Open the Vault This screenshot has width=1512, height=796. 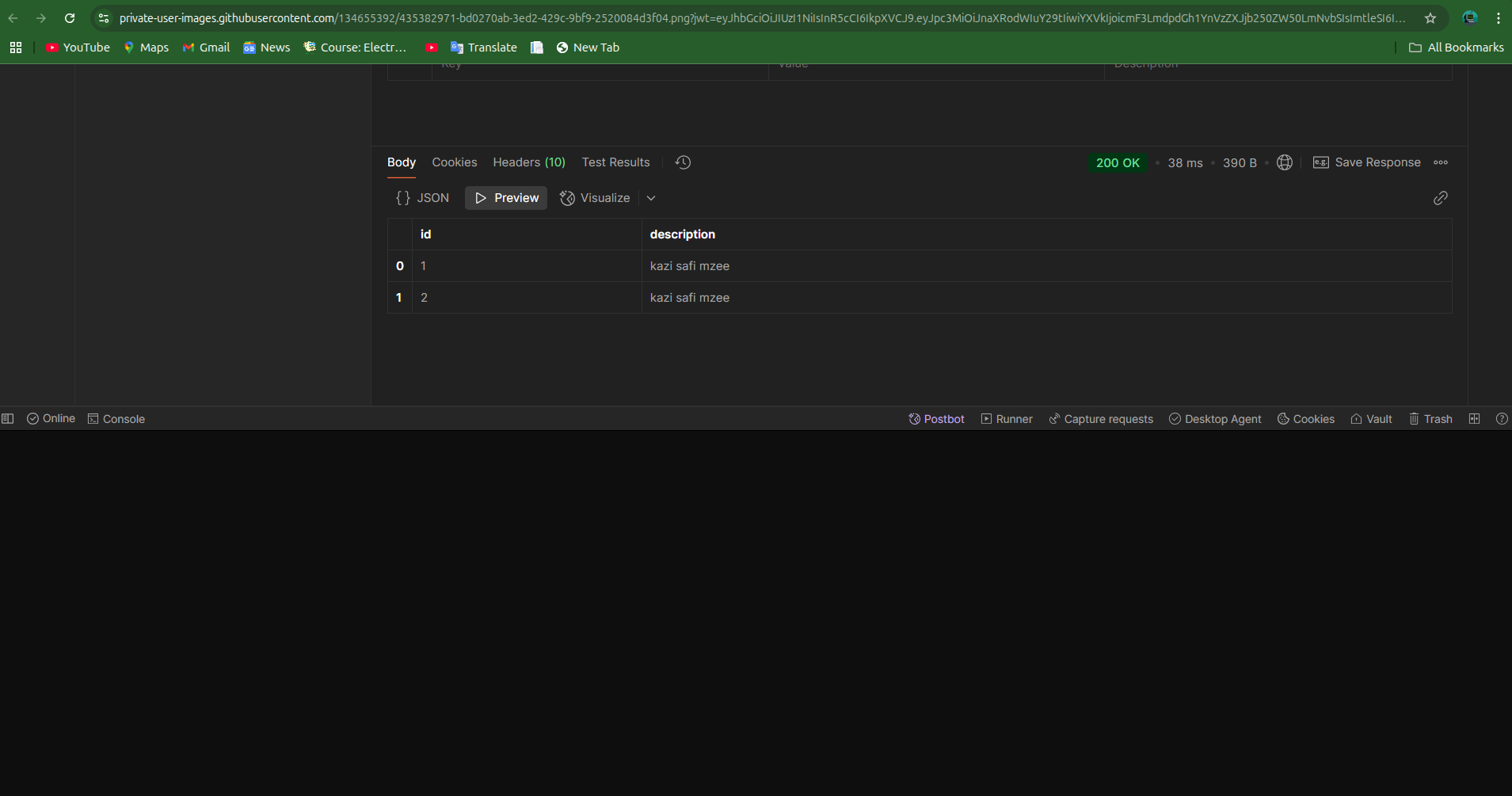1371,419
